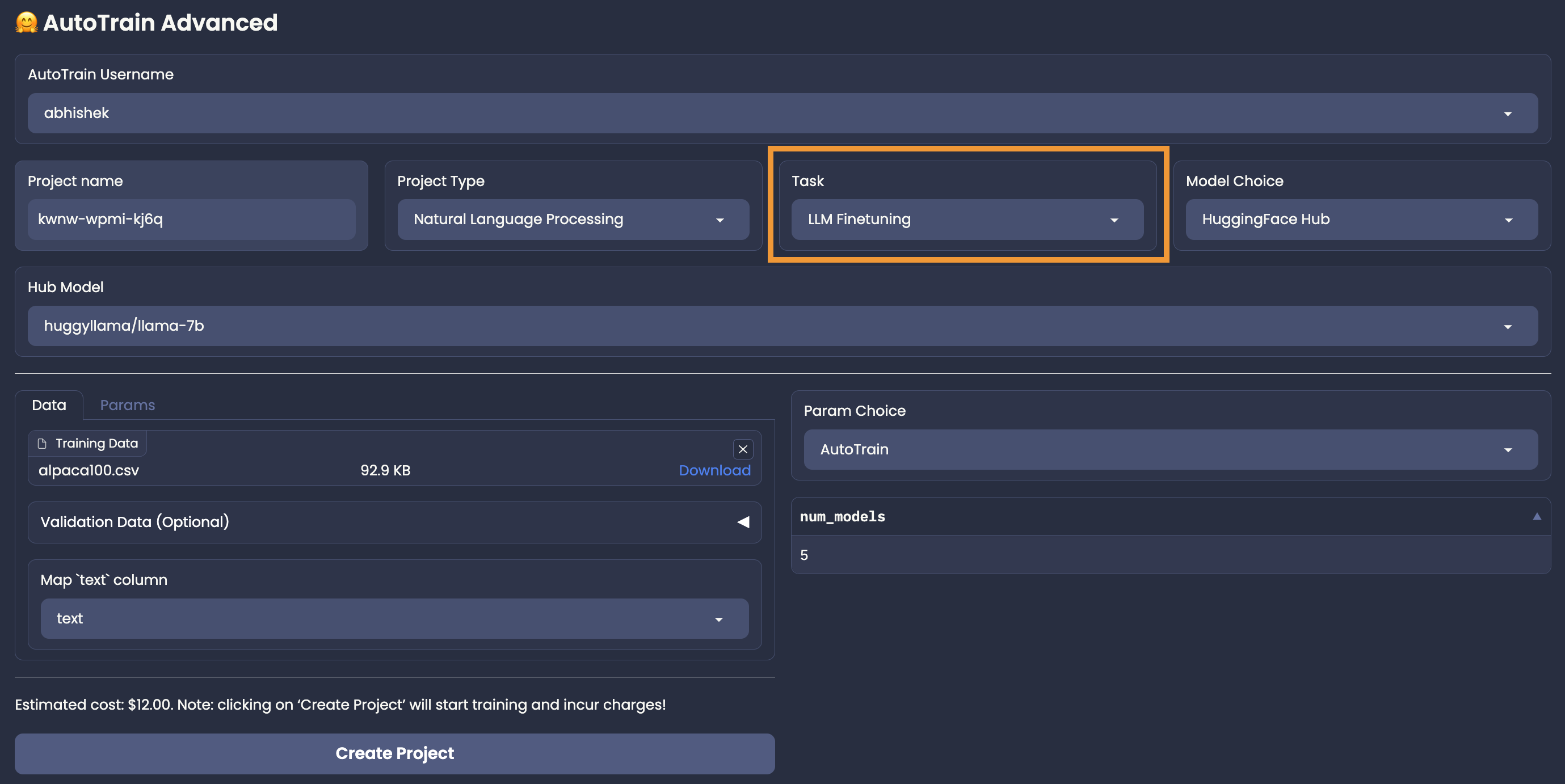Image resolution: width=1565 pixels, height=784 pixels.
Task: Remove the uploaded training file with X
Action: (742, 449)
